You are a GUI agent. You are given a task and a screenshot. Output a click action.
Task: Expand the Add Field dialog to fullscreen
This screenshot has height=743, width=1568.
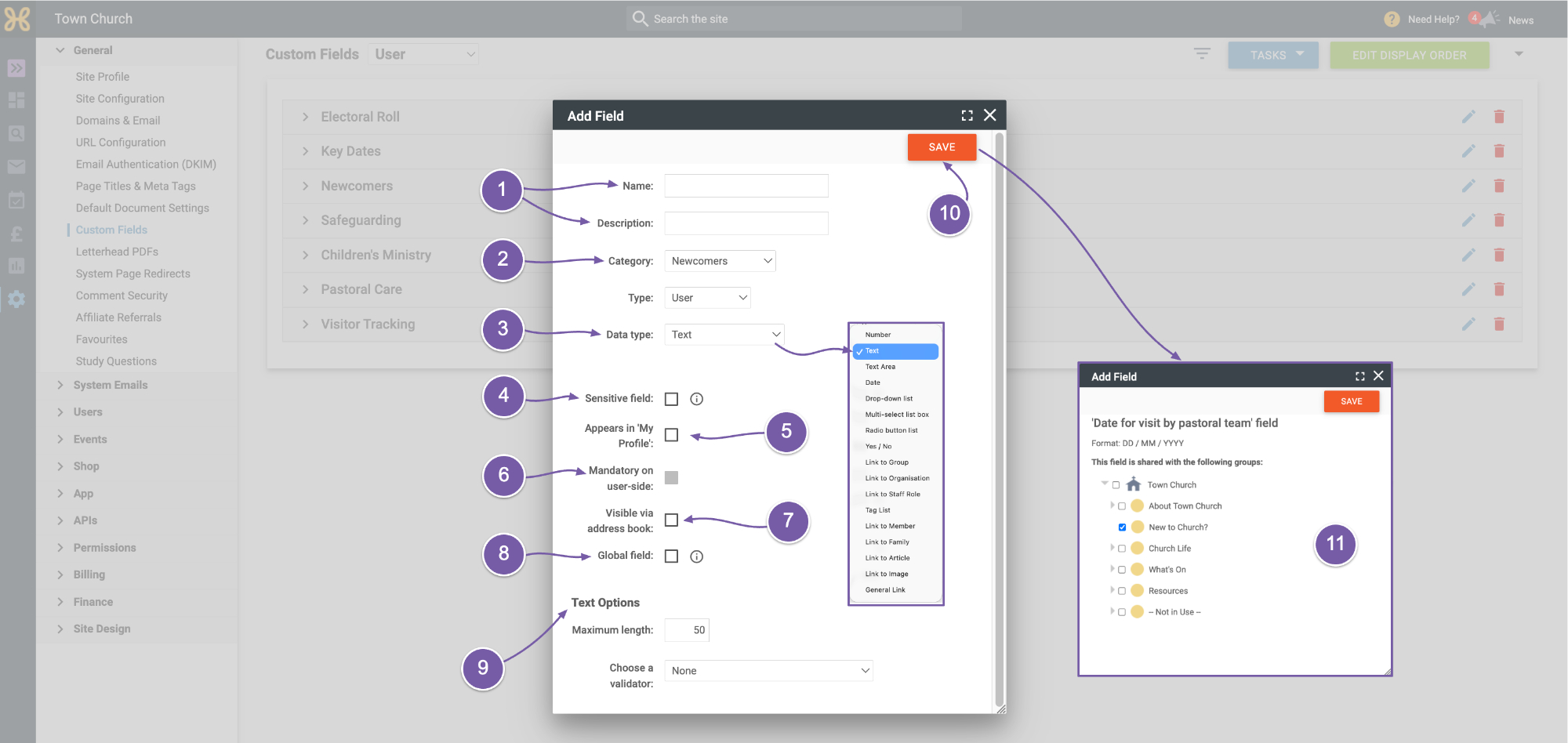(x=967, y=115)
